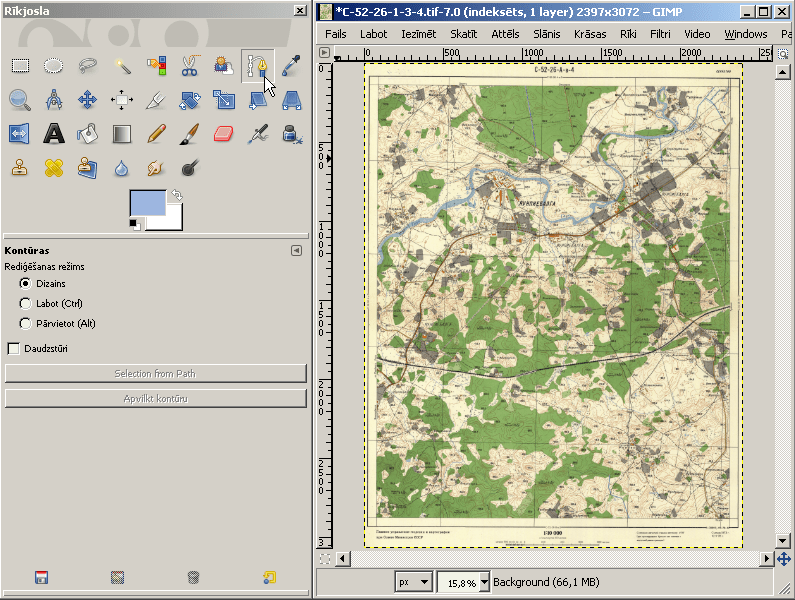Select the Move tool

[x=88, y=100]
